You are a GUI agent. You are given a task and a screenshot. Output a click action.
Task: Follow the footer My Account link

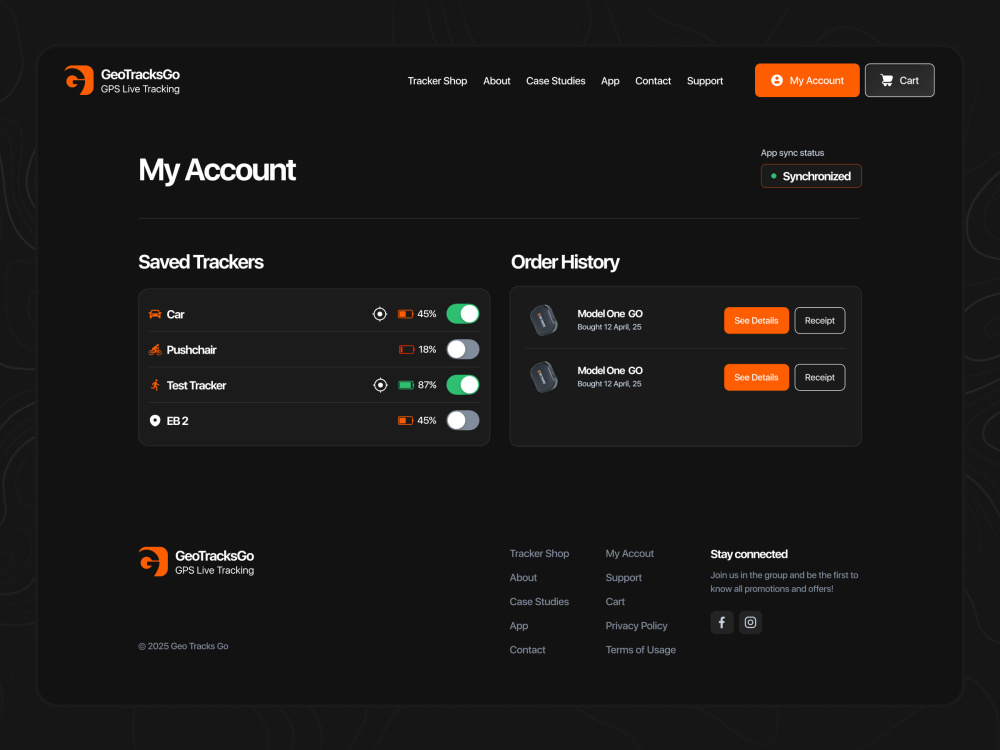pos(630,554)
